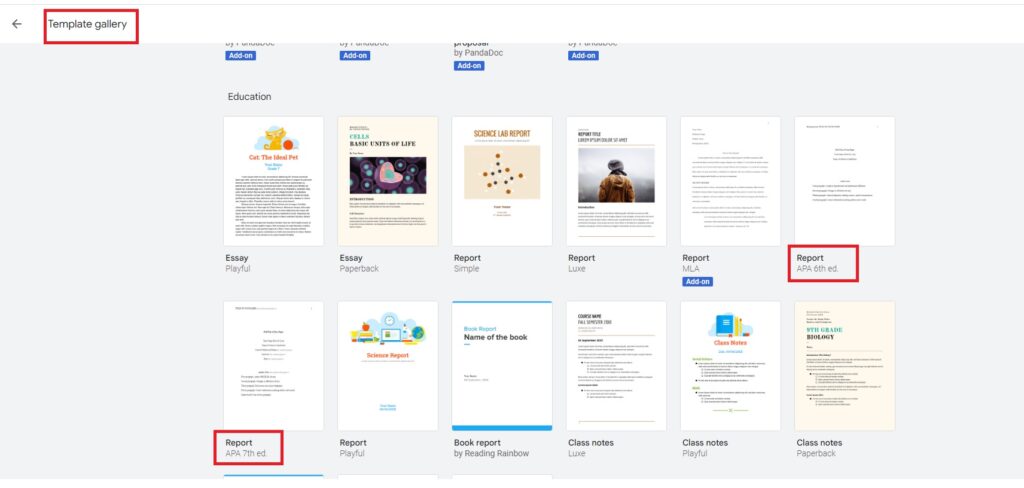Pick the Report APA 7th ed. thumbnail
The image size is (1024, 488).
274,366
